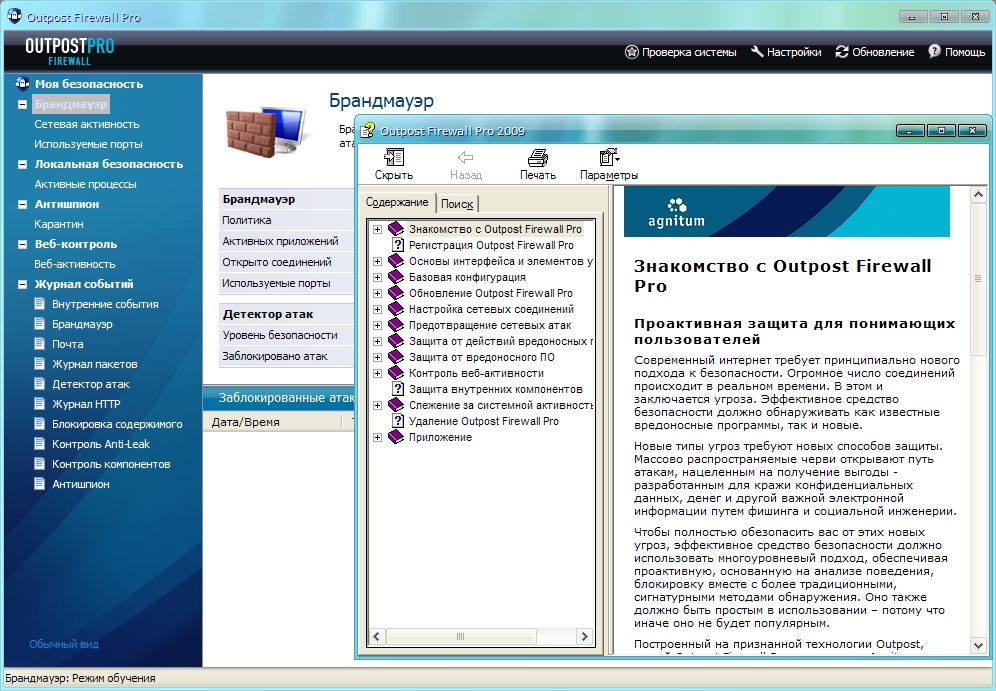Viewport: 996px width, 691px height.
Task: Collapse the Брандмауэр sidebar section
Action: (x=22, y=104)
